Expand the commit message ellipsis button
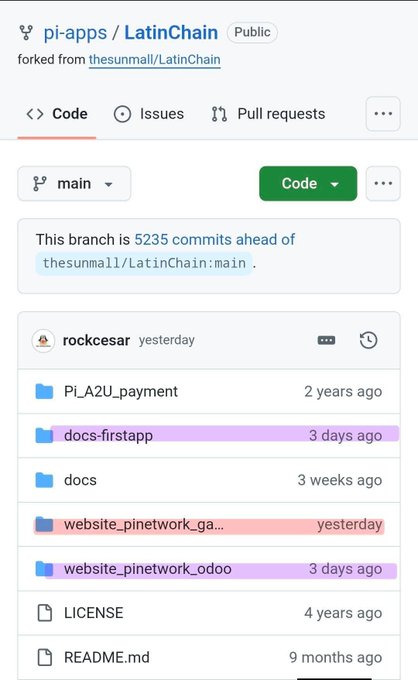418x680 pixels. [326, 340]
